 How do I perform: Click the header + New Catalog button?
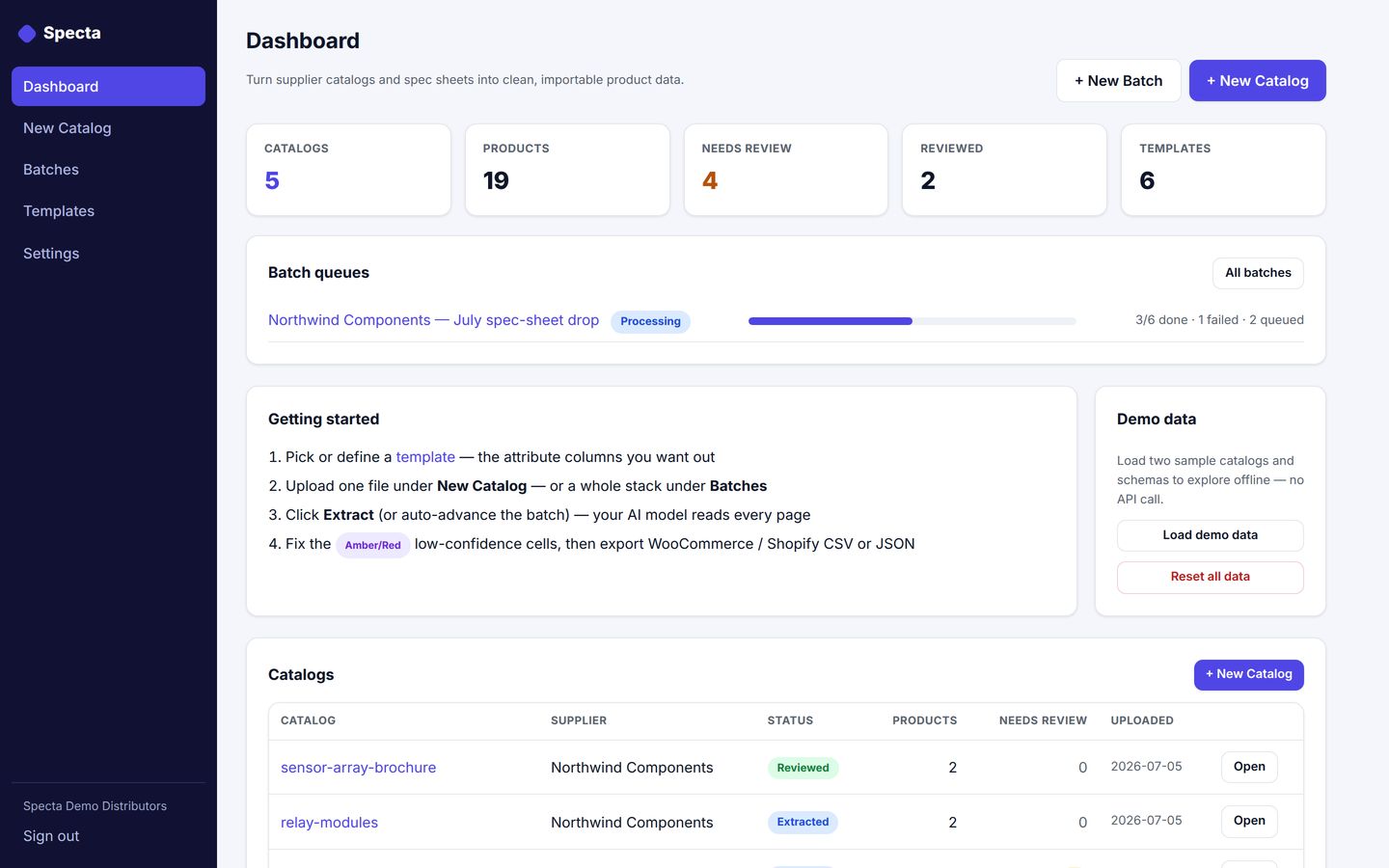click(1257, 80)
